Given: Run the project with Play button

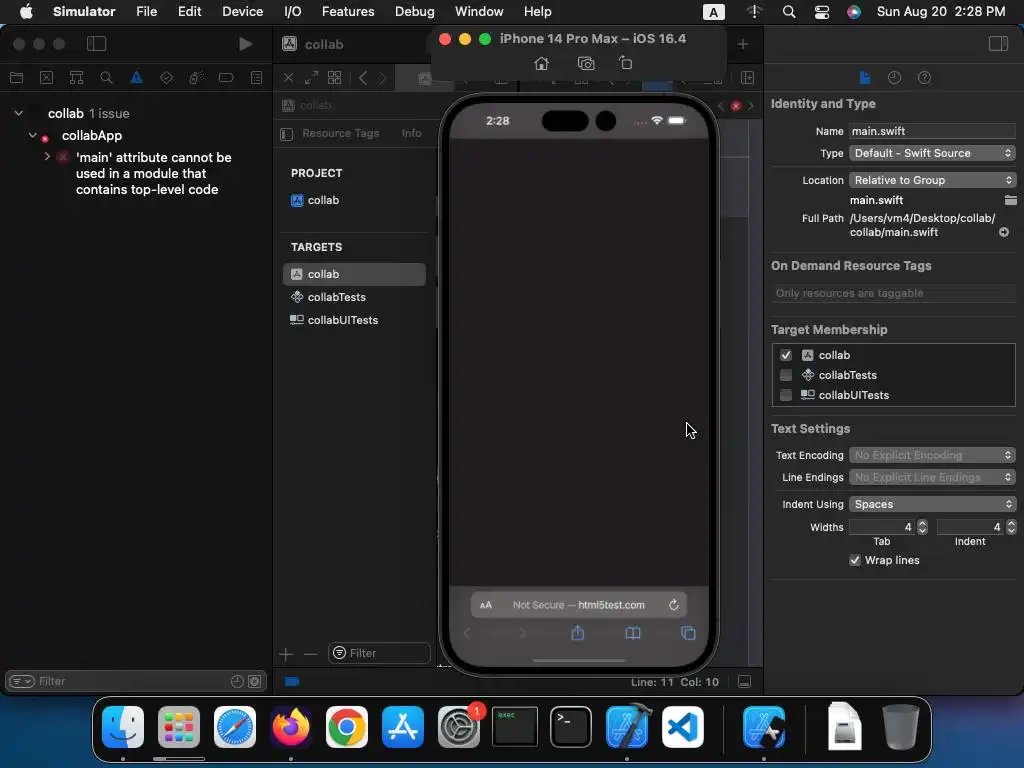Looking at the screenshot, I should (x=246, y=44).
